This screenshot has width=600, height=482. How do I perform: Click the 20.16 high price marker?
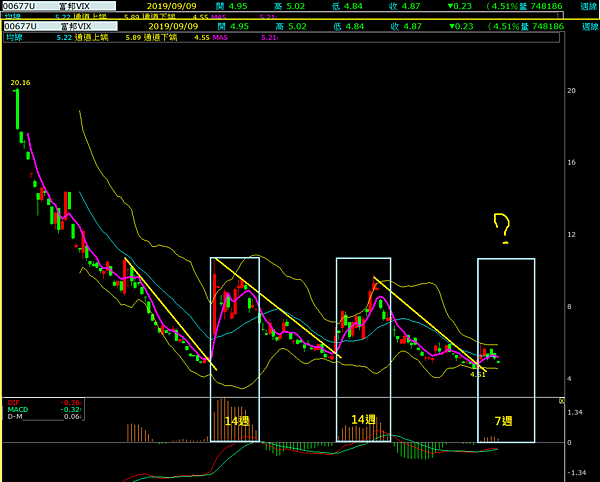pos(20,83)
